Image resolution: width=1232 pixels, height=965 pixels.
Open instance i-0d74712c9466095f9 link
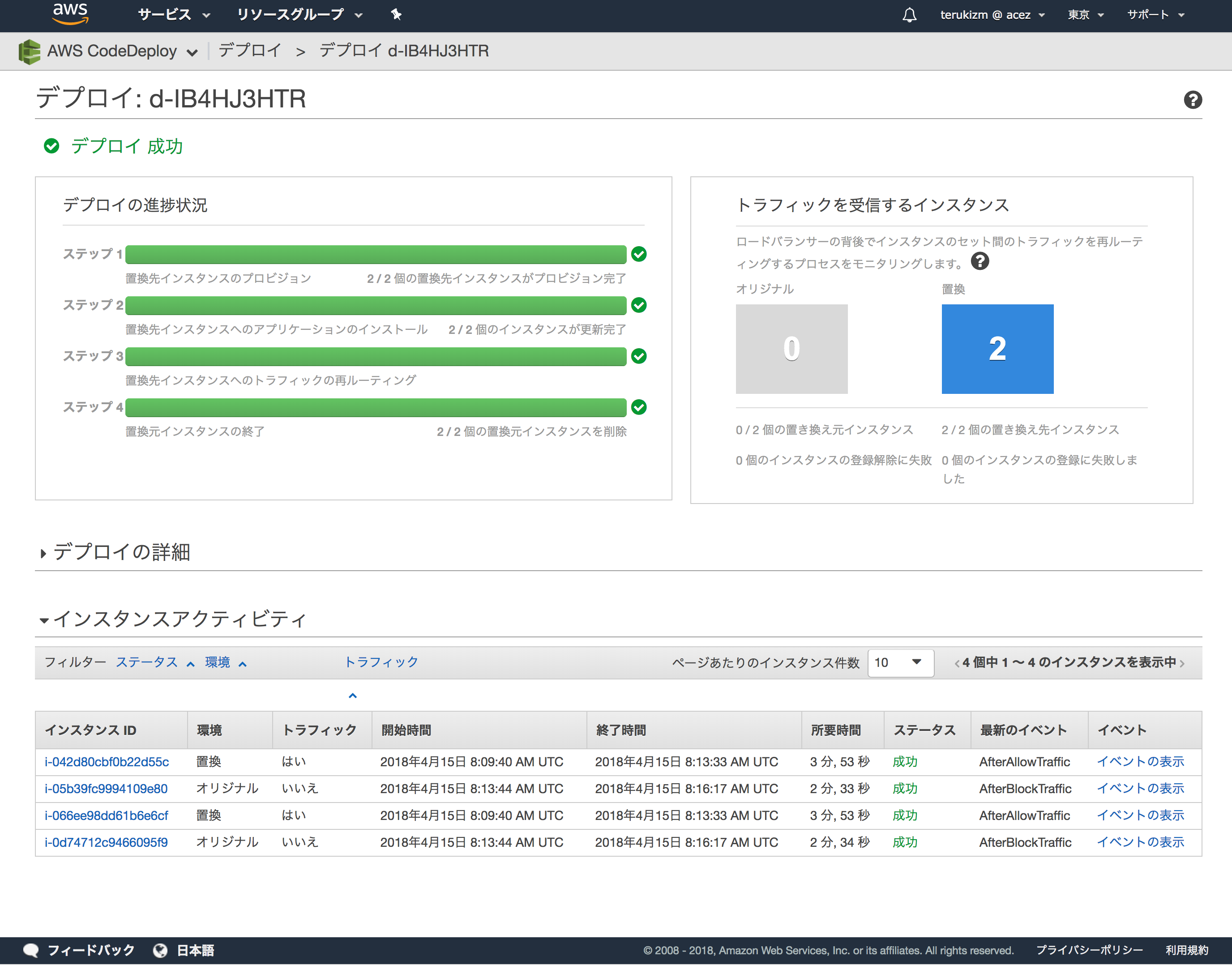pos(106,842)
